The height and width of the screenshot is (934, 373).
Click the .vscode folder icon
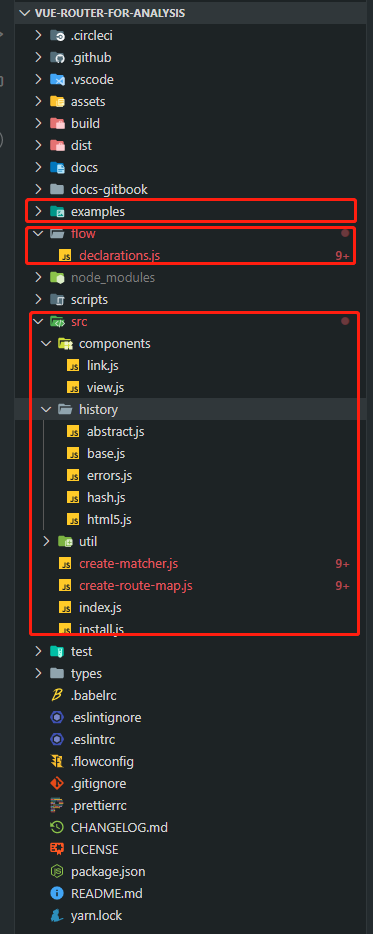click(57, 80)
